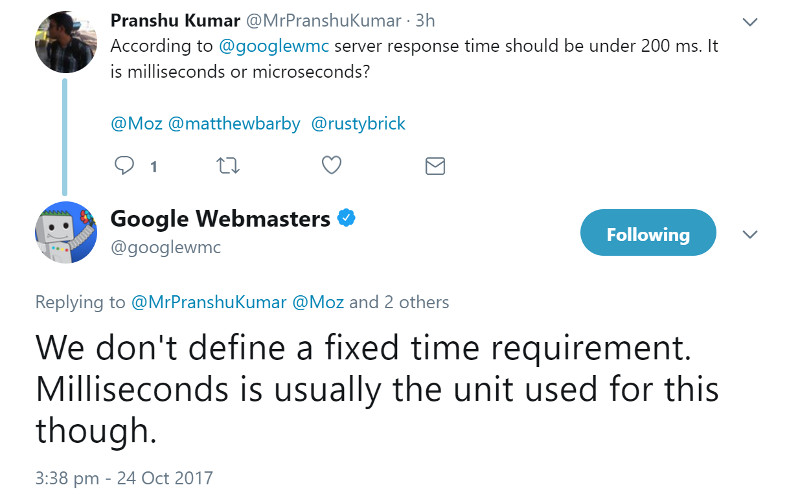
Task: Open the Google Webmasters robot avatar
Action: pyautogui.click(x=66, y=232)
